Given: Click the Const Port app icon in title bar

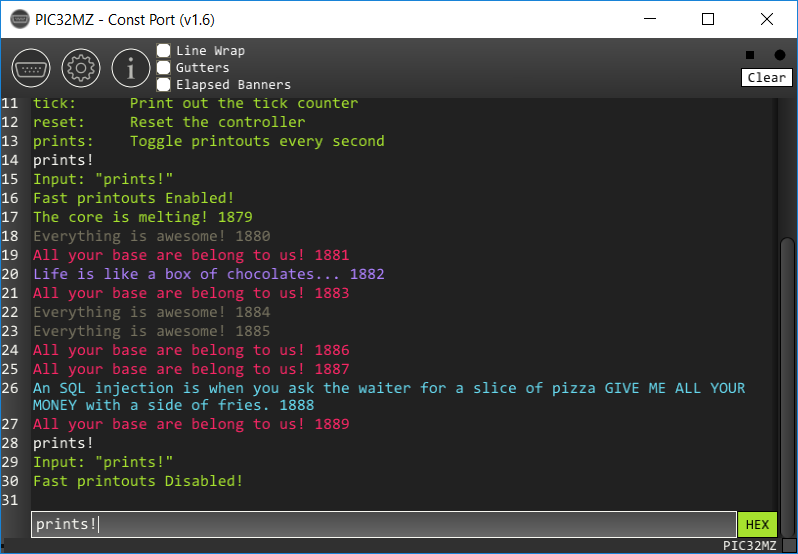Looking at the screenshot, I should tap(20, 19).
